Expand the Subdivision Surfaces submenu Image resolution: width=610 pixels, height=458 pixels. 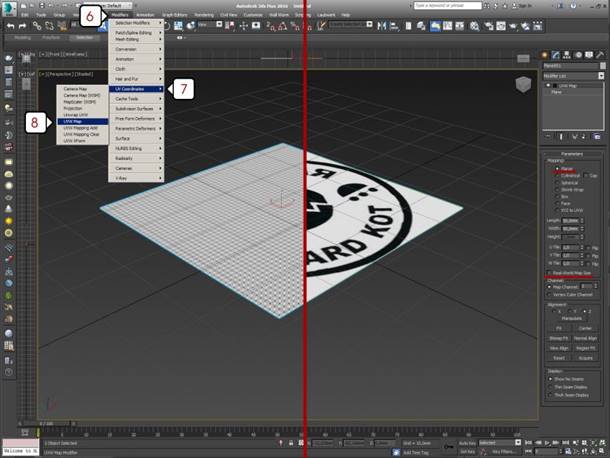136,109
